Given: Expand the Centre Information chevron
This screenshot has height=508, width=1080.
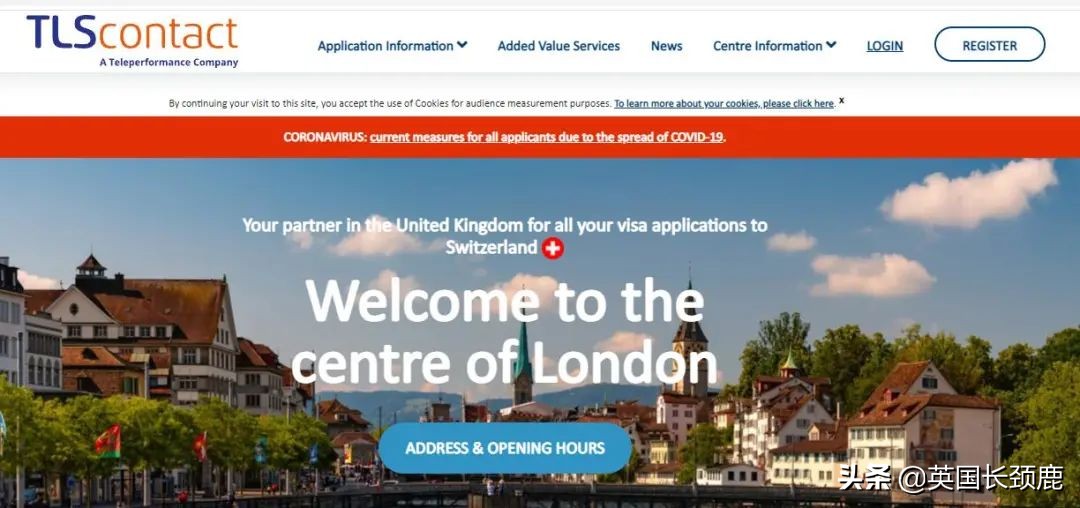Looking at the screenshot, I should pyautogui.click(x=831, y=45).
